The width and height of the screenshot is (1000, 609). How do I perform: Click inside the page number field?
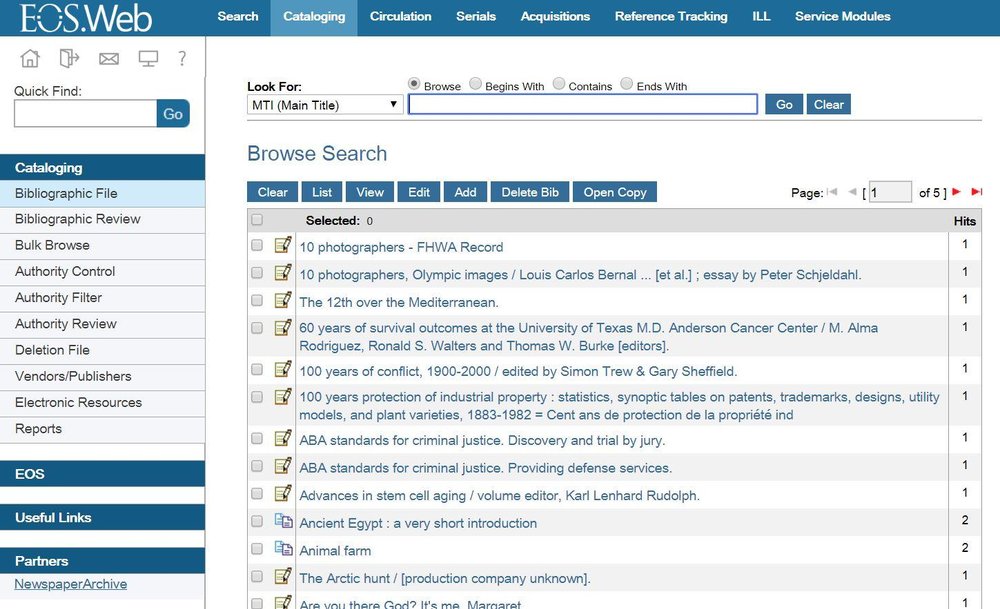pos(889,191)
